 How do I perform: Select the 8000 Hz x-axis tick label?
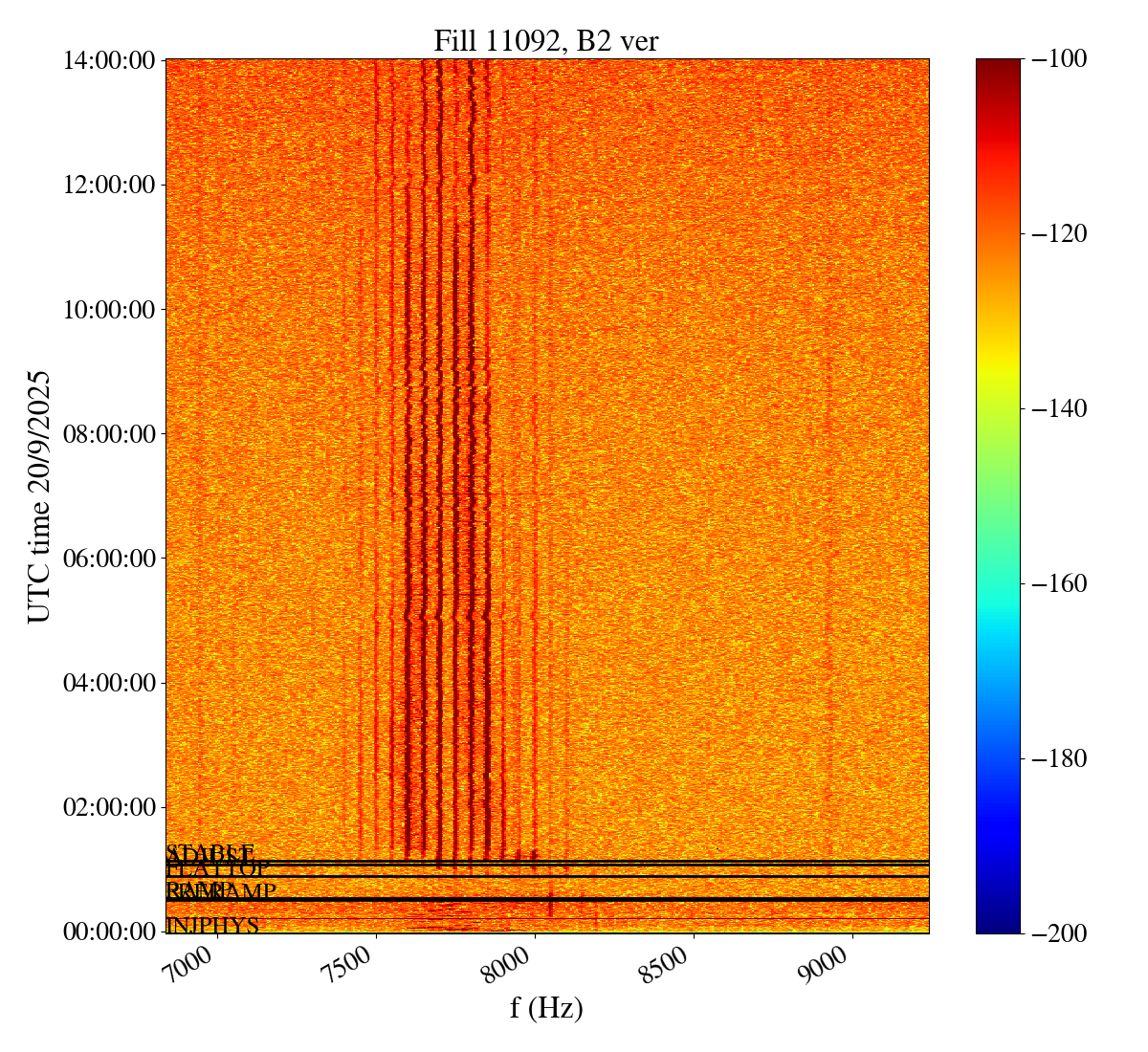pyautogui.click(x=515, y=965)
